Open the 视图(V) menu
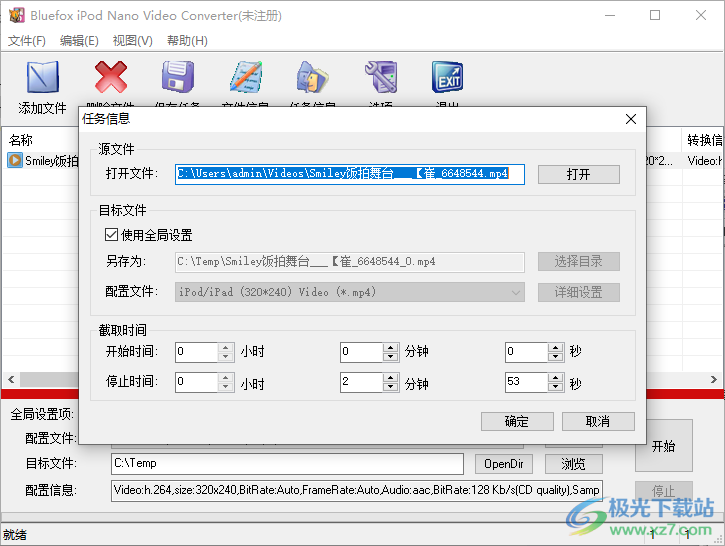The width and height of the screenshot is (725, 546). point(133,41)
